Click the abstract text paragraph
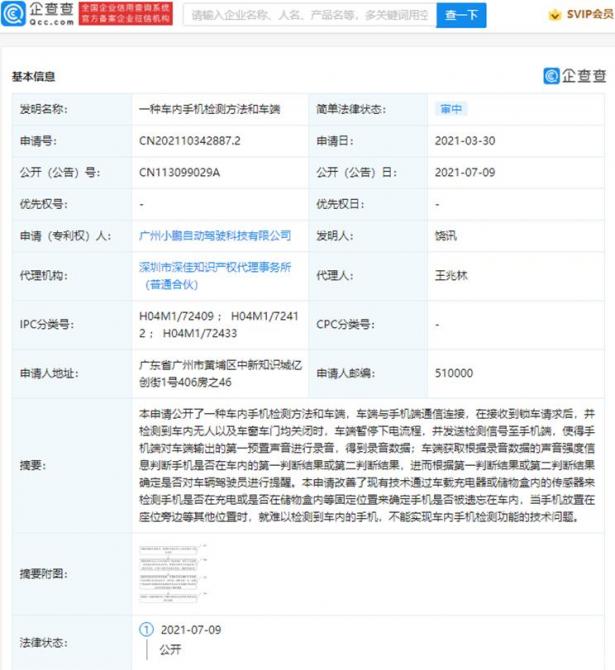615x670 pixels. point(370,465)
